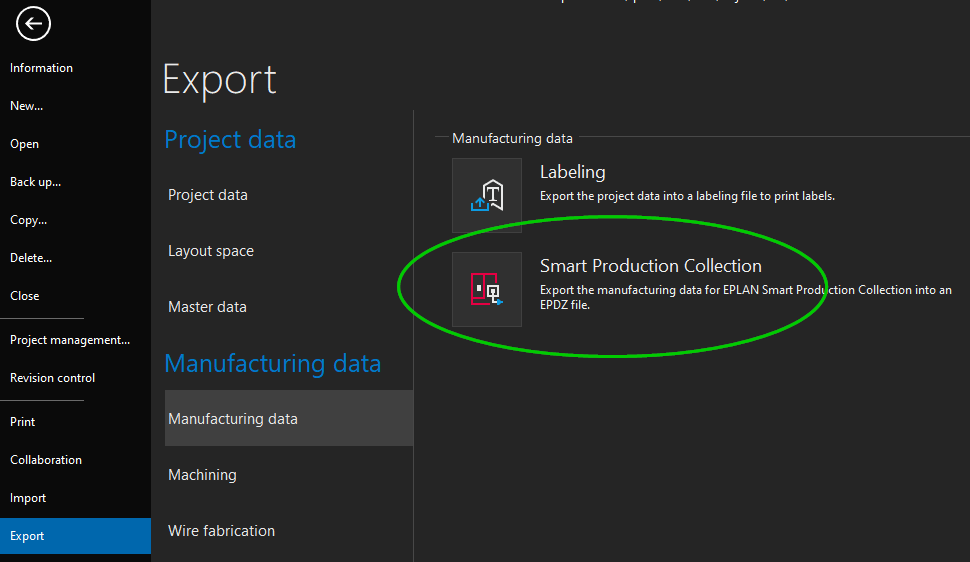Open the Collaboration page
970x562 pixels.
coord(46,460)
